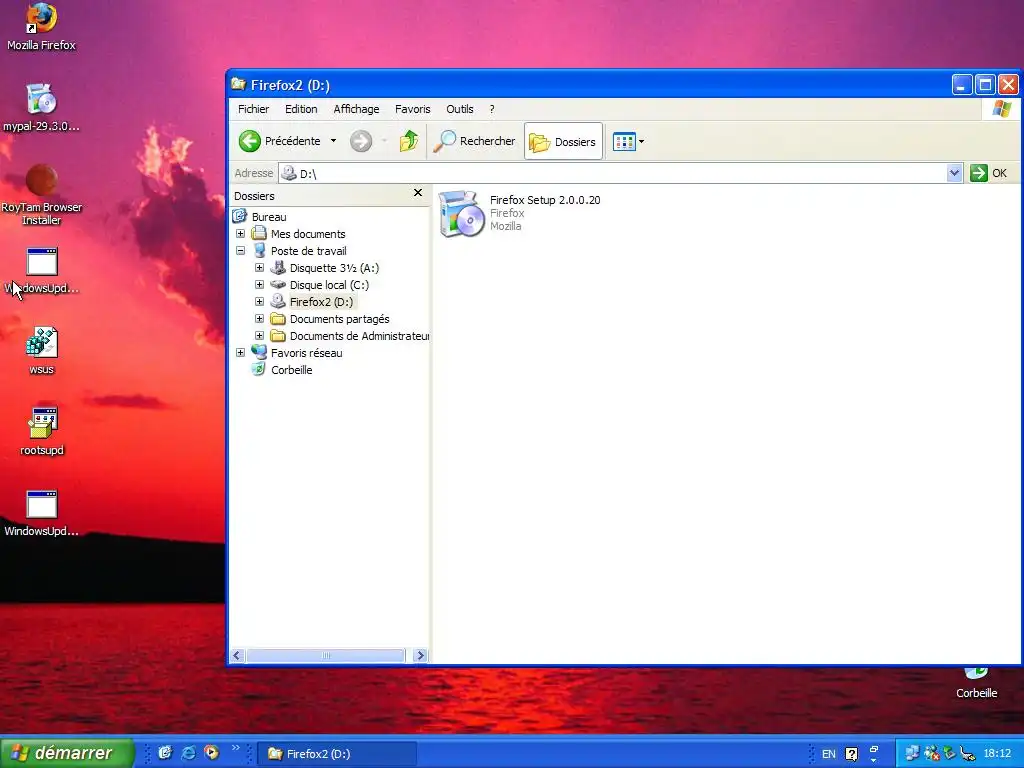Open the Edition menu
This screenshot has height=768, width=1024.
coord(301,109)
